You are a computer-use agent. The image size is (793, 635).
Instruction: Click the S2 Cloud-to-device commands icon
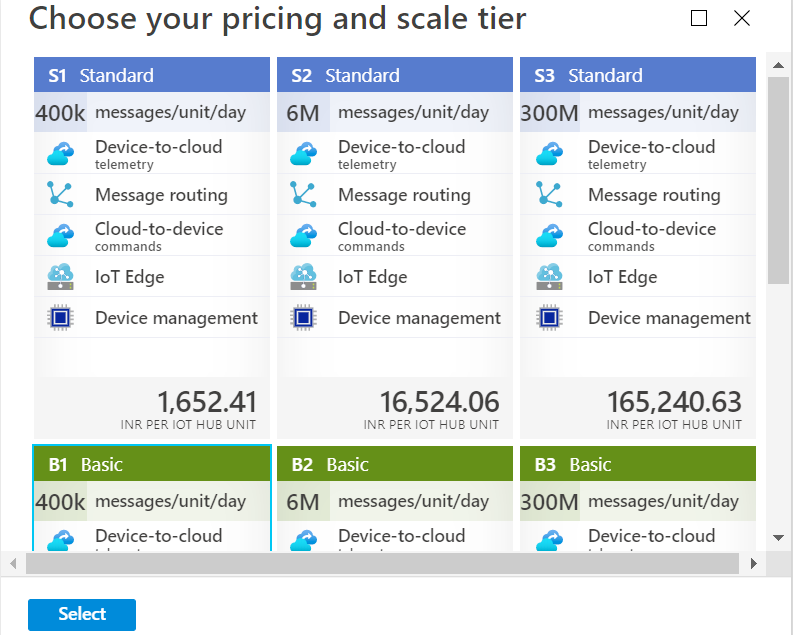303,236
